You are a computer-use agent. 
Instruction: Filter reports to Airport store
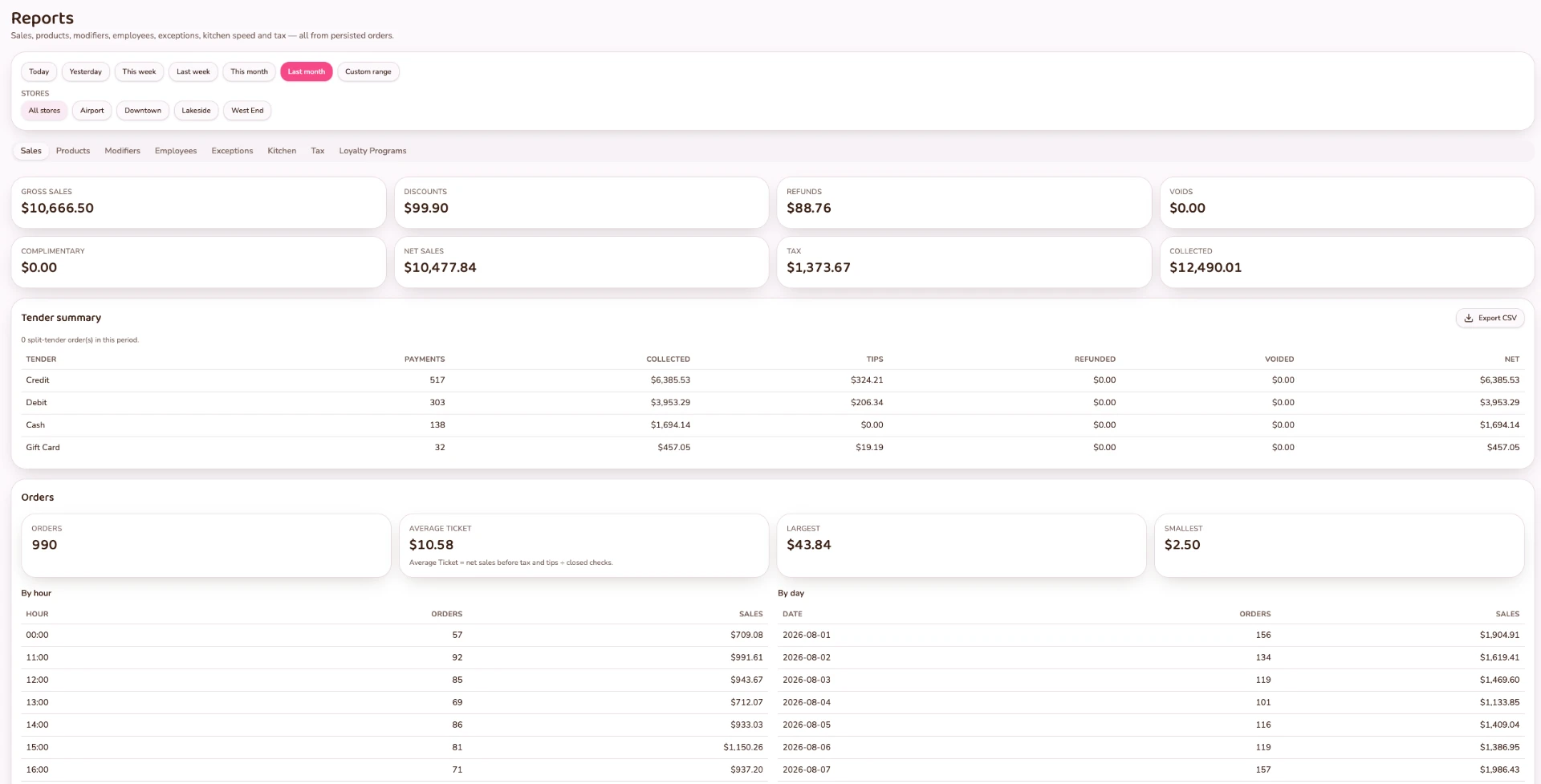click(x=91, y=111)
